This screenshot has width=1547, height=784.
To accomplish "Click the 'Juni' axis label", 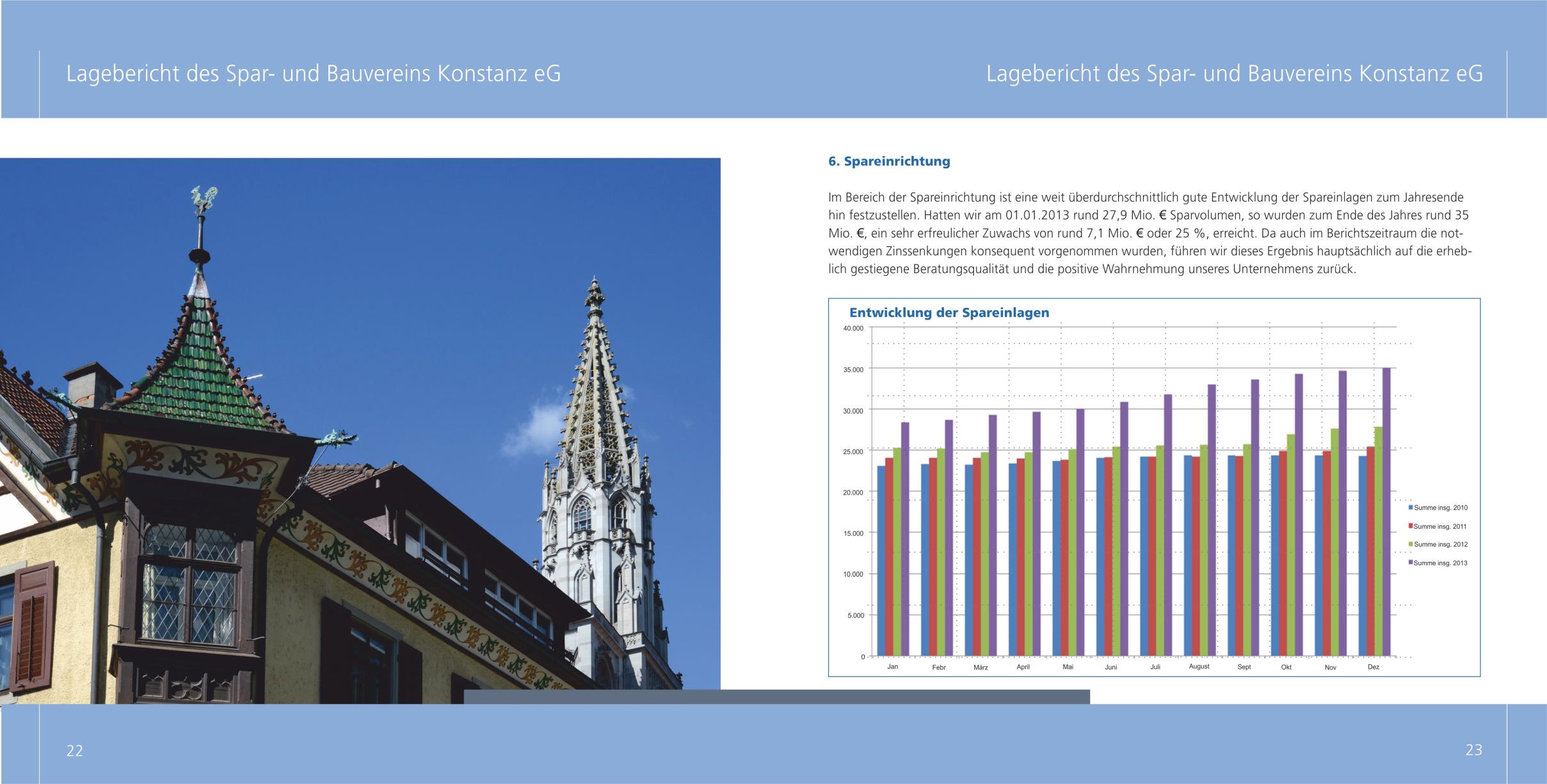I will click(1110, 667).
